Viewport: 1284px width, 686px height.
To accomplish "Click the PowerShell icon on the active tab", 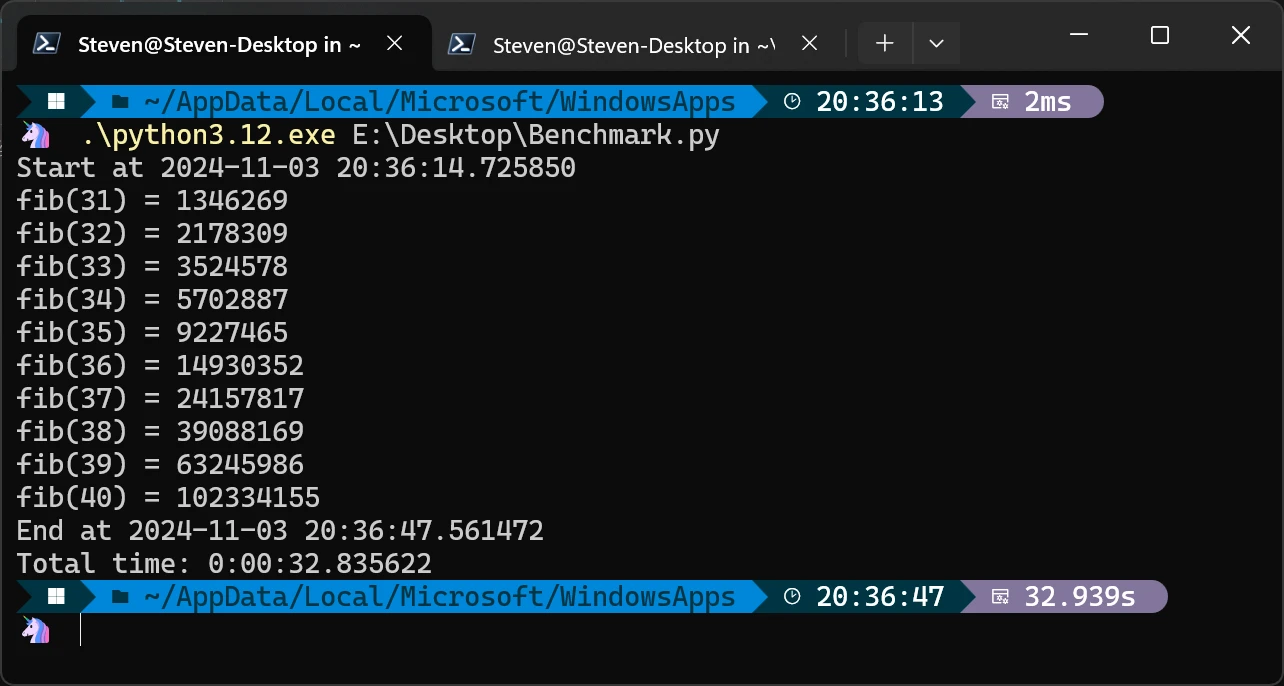I will point(46,44).
